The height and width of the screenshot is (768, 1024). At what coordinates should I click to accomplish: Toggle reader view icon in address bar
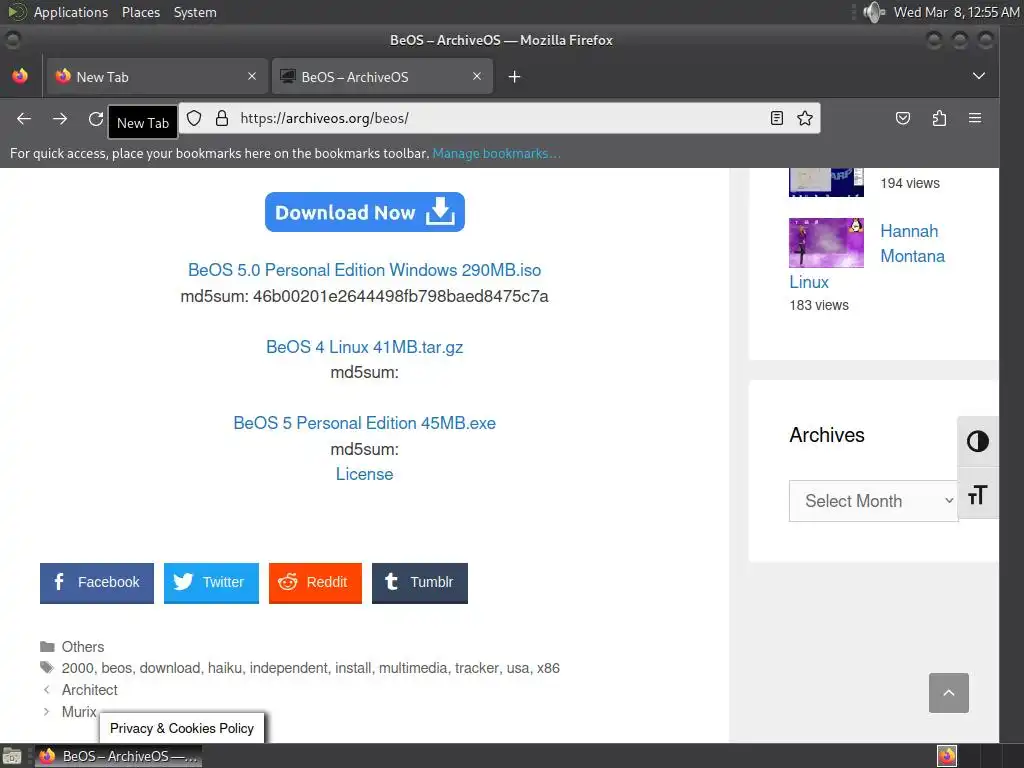click(776, 118)
